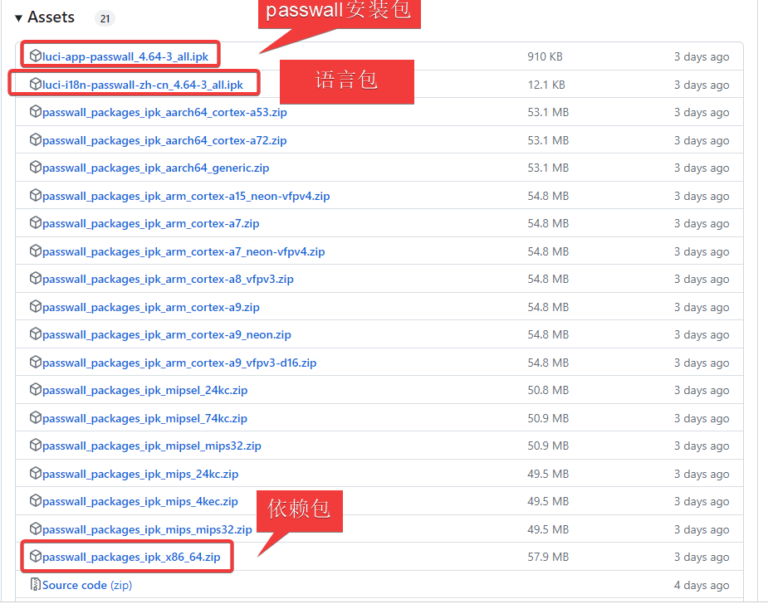Click package icon next to aarch64_generic.zip
The image size is (768, 604).
(x=36, y=168)
